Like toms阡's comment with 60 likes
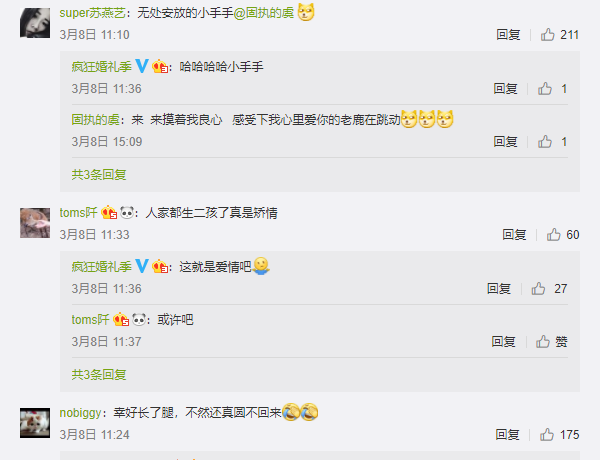Viewport: 600px width, 460px height. 562,235
